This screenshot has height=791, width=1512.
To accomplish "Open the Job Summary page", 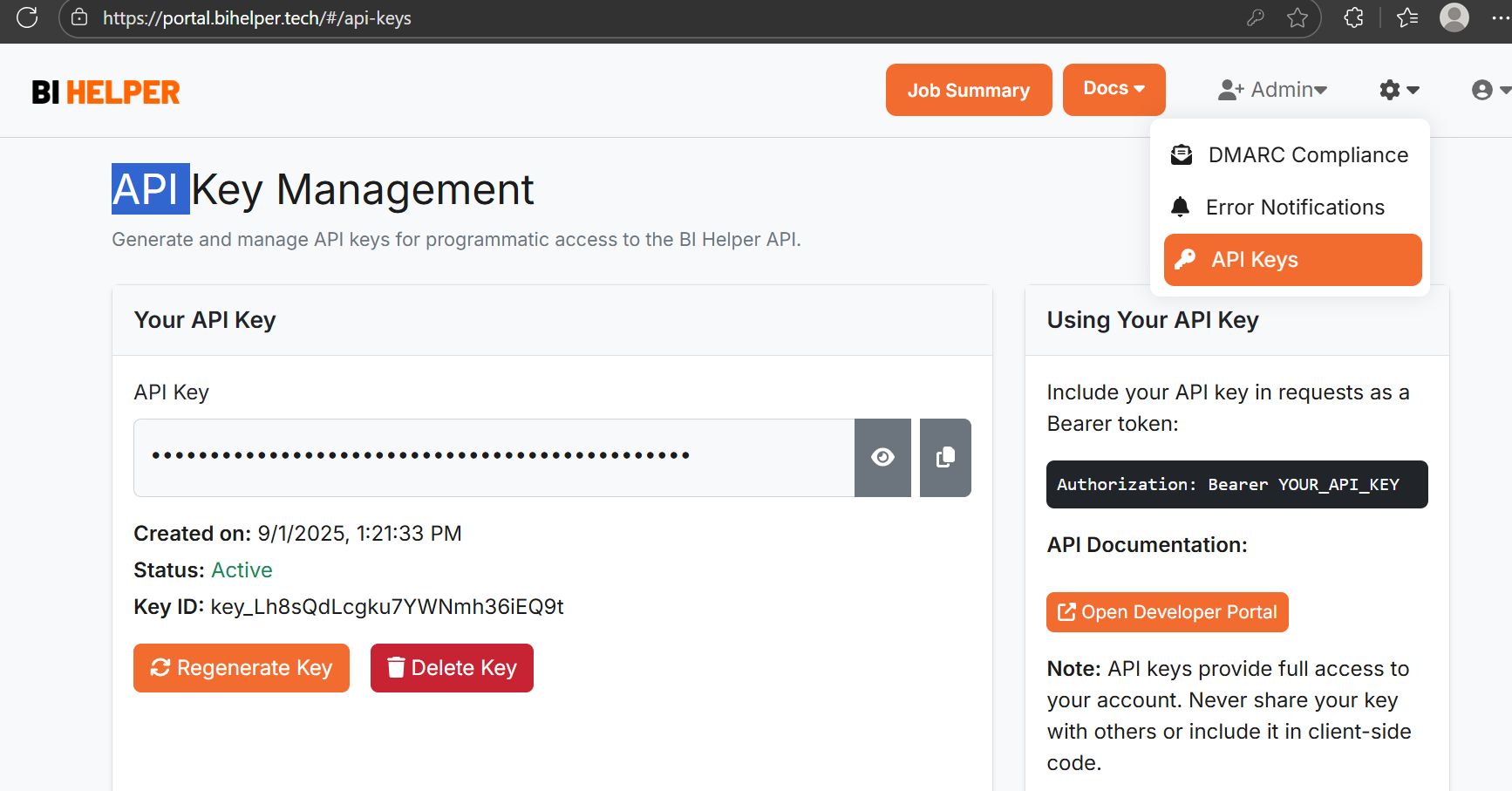I will (x=969, y=90).
